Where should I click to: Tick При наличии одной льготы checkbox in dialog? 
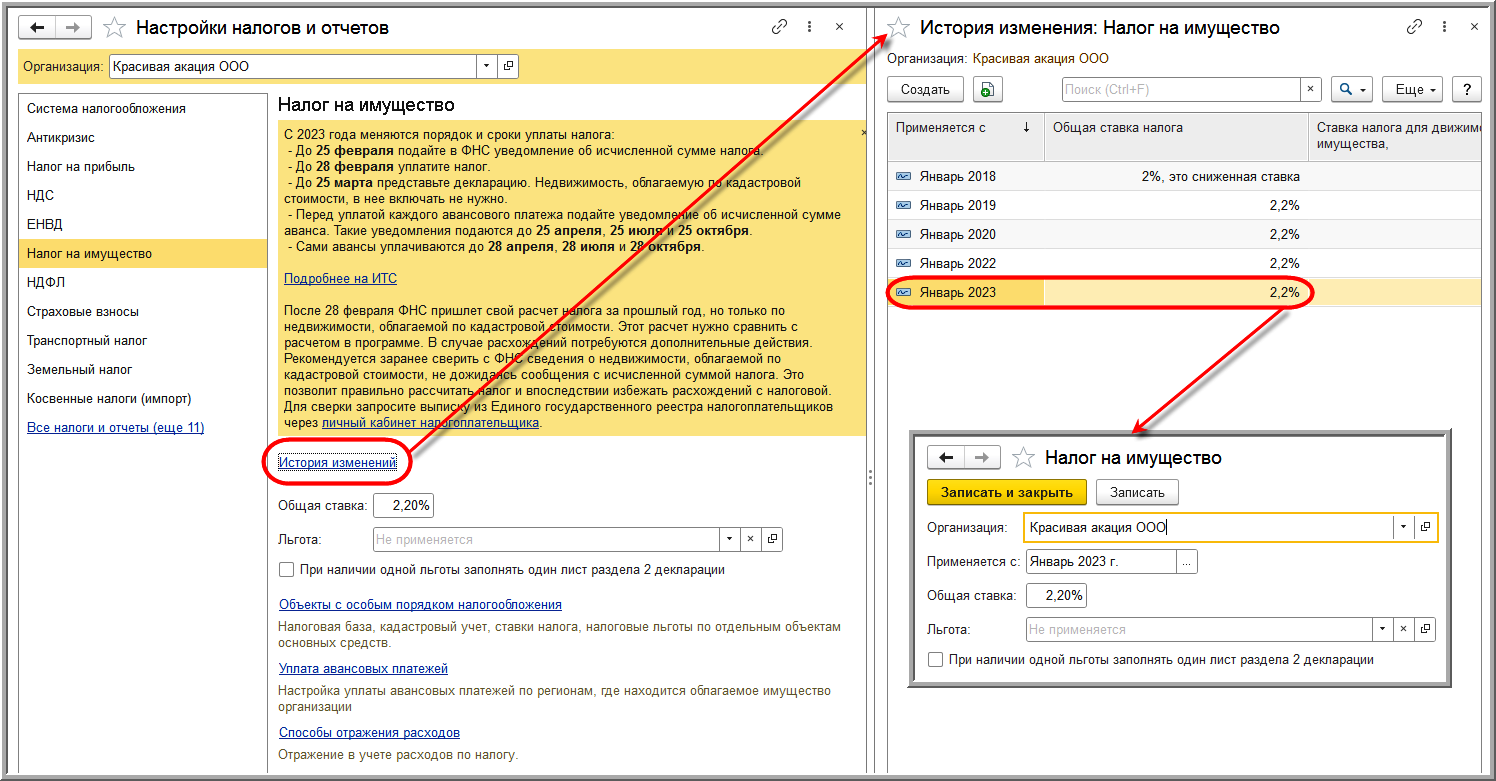[935, 660]
